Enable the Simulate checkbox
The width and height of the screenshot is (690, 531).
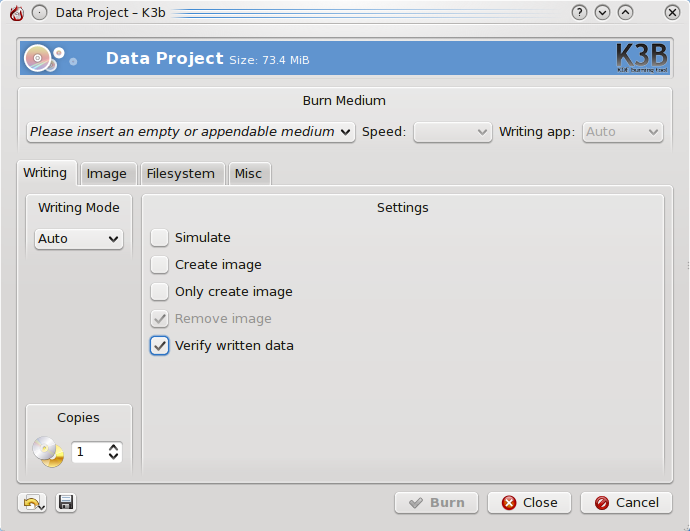(160, 238)
